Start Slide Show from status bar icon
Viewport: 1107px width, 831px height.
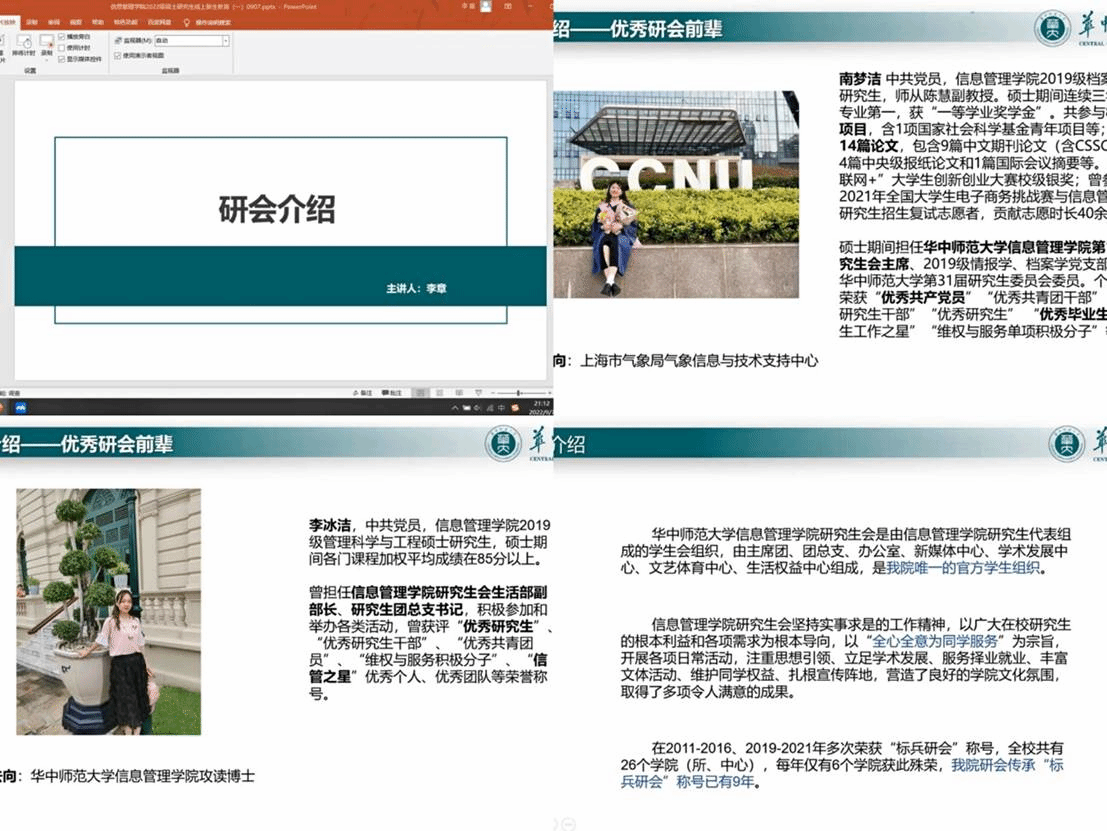(476, 393)
